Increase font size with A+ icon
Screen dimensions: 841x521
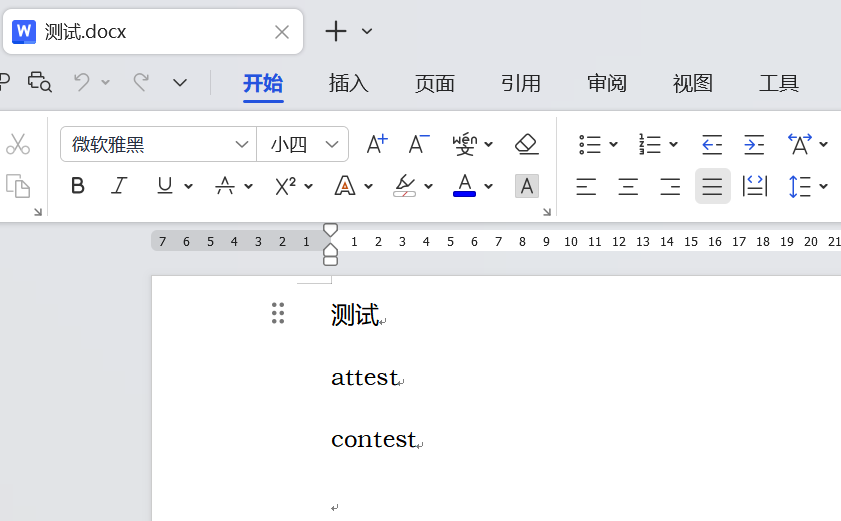[376, 144]
